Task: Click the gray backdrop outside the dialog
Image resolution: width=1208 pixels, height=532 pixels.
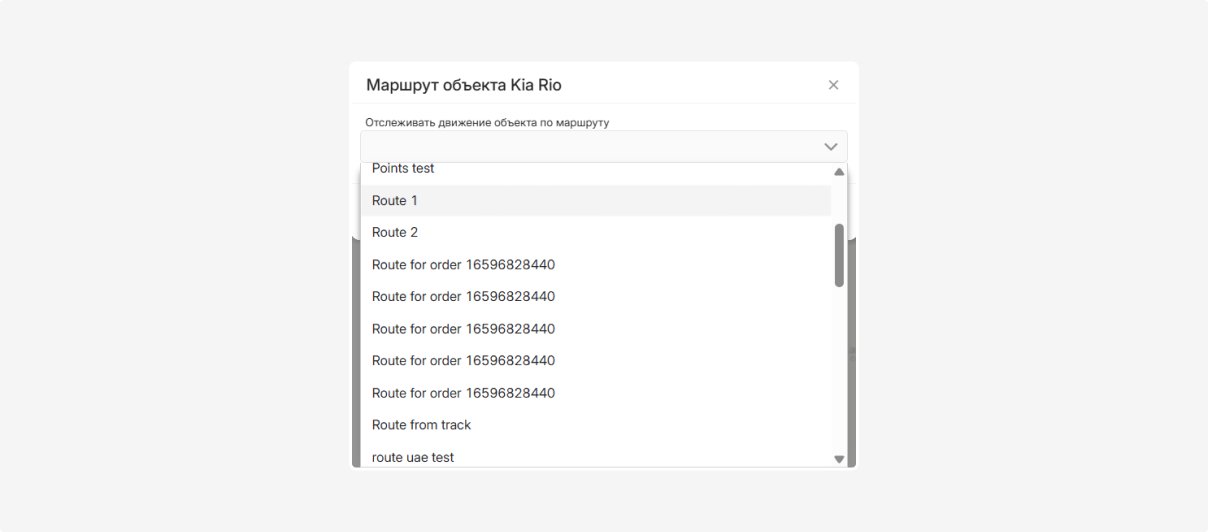Action: (x=1000, y=300)
